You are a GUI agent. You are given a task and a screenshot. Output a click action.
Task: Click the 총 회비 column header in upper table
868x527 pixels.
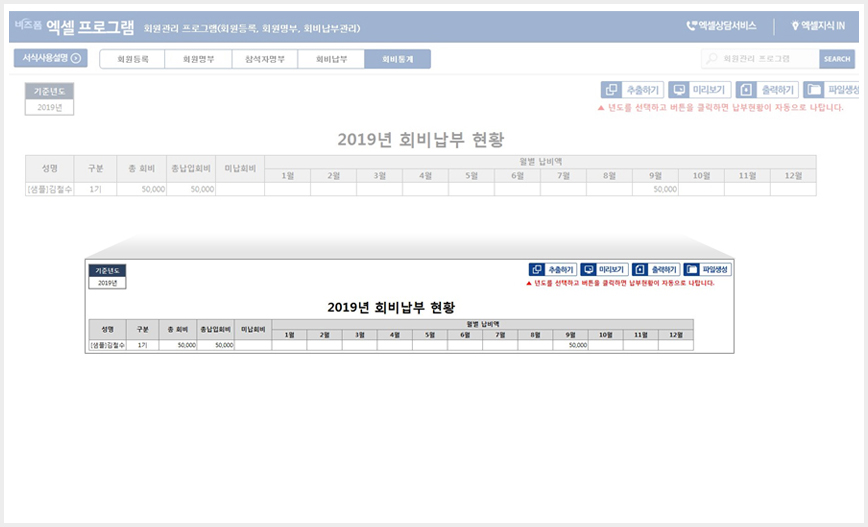tap(141, 168)
